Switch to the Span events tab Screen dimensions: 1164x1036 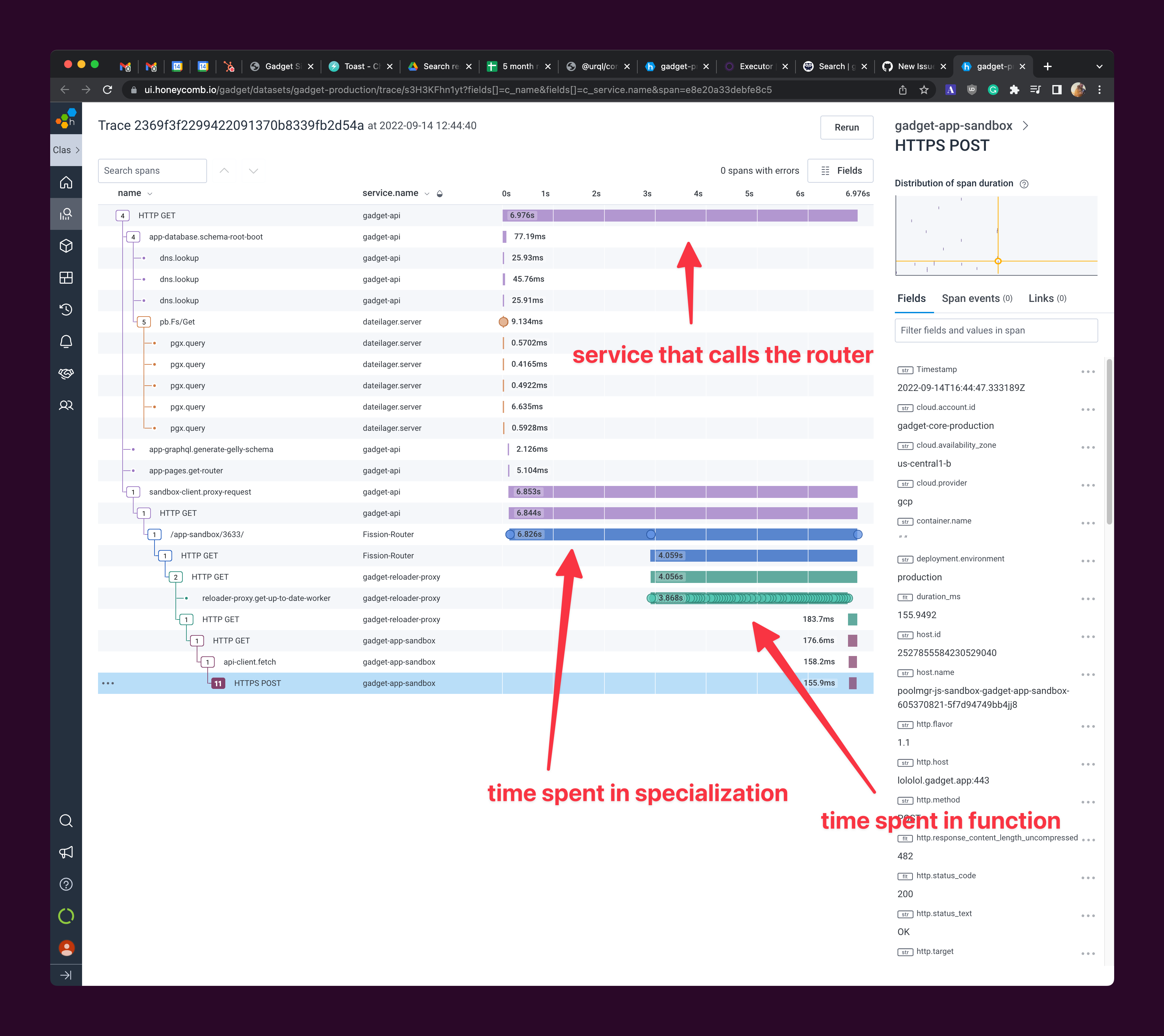coord(972,298)
